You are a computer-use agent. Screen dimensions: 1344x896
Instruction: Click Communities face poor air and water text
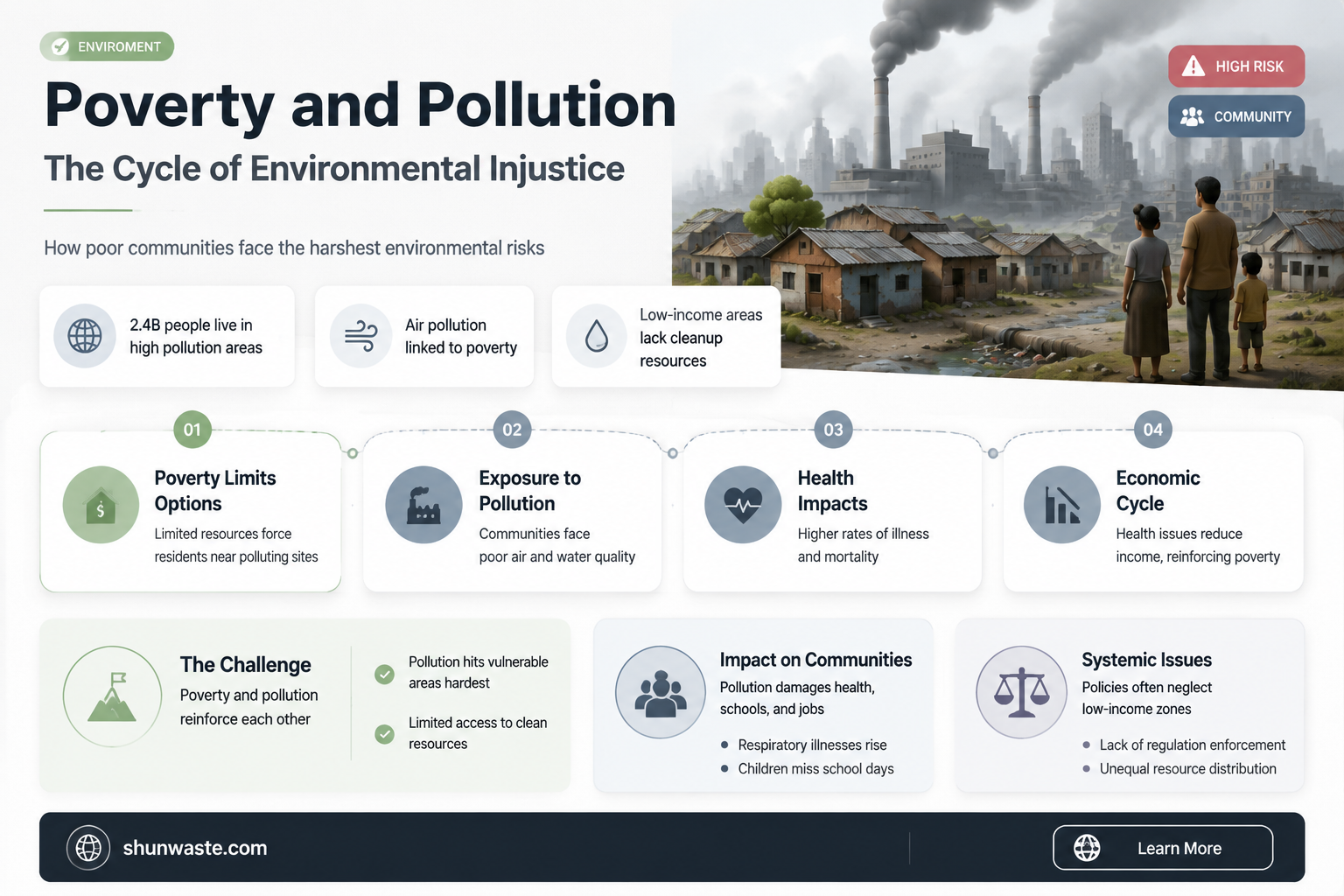pyautogui.click(x=556, y=545)
